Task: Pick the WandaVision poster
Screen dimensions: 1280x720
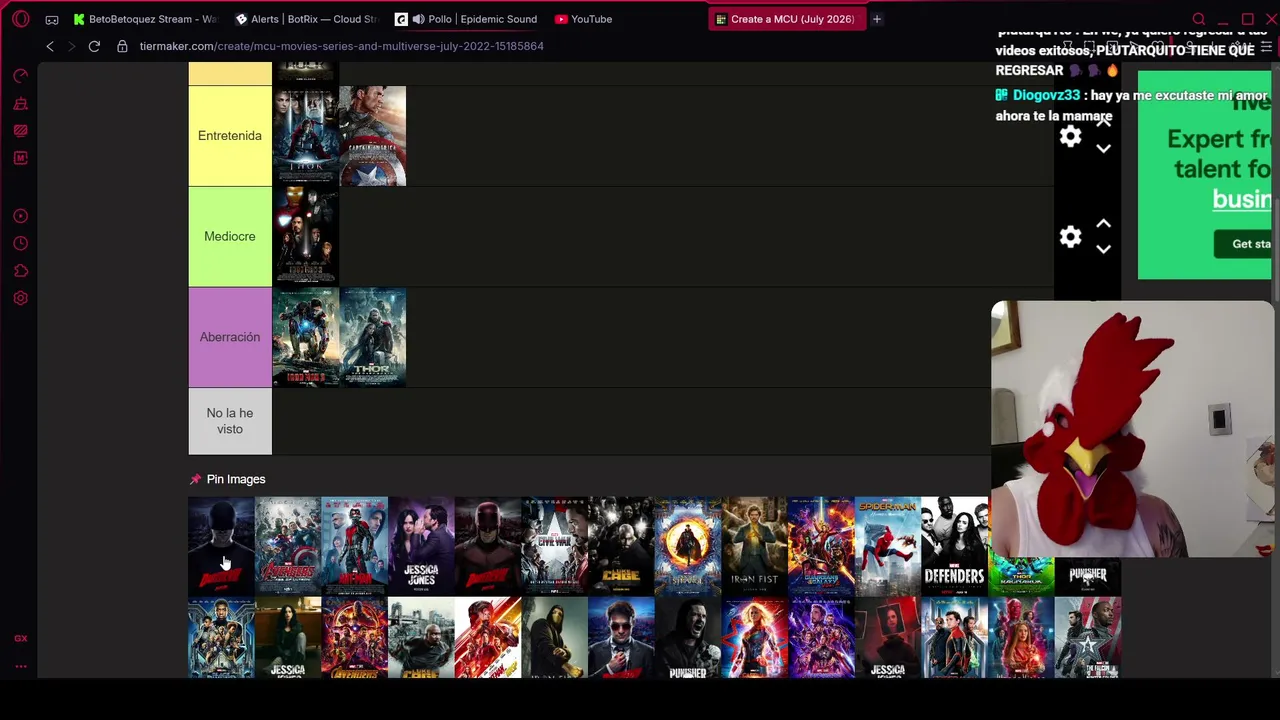Action: click(x=1021, y=638)
